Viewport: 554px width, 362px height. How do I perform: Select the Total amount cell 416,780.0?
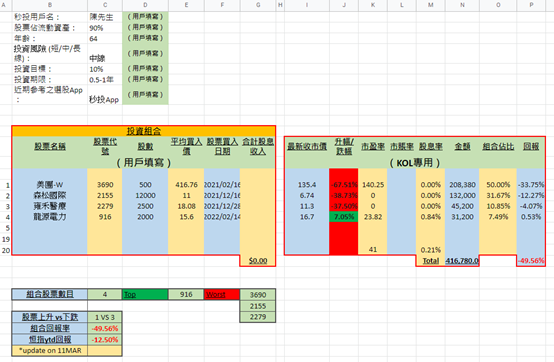462,261
